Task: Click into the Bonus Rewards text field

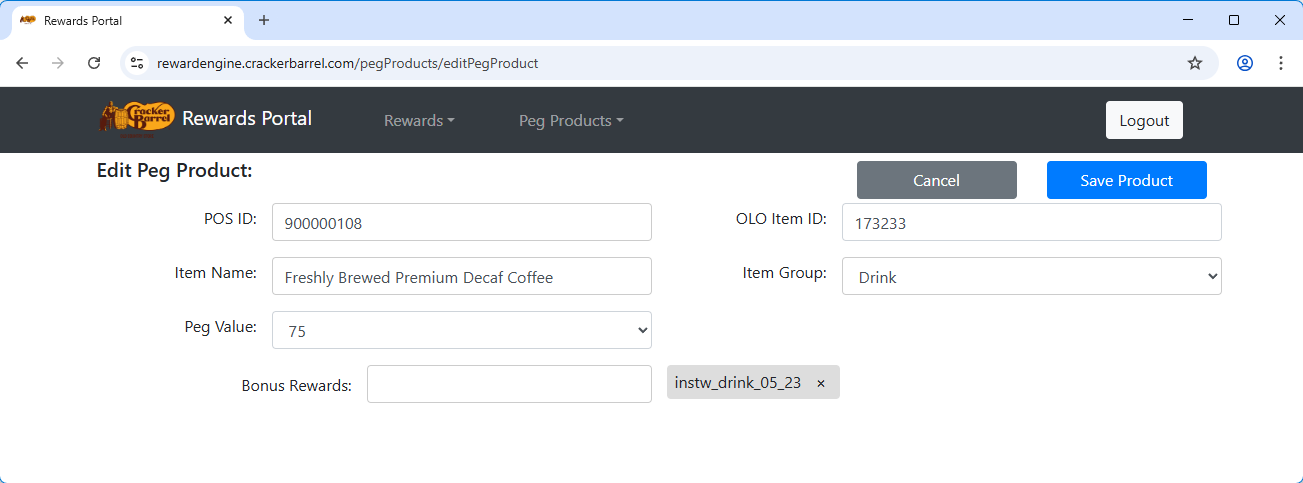Action: pyautogui.click(x=509, y=384)
